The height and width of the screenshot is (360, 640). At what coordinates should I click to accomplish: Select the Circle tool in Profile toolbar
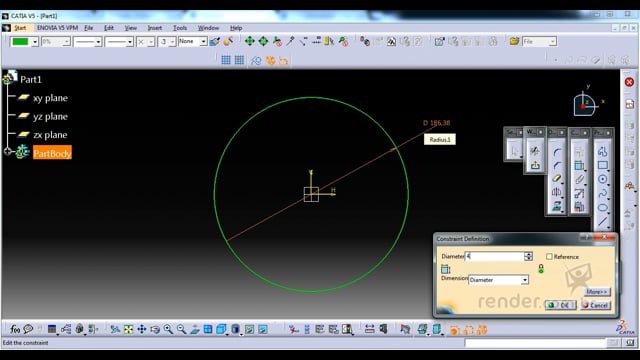[x=602, y=179]
